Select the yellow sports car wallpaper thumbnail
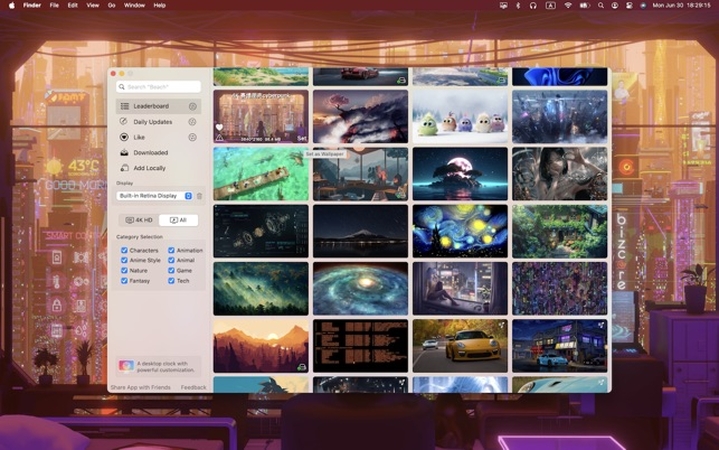This screenshot has height=450, width=719. pyautogui.click(x=460, y=345)
